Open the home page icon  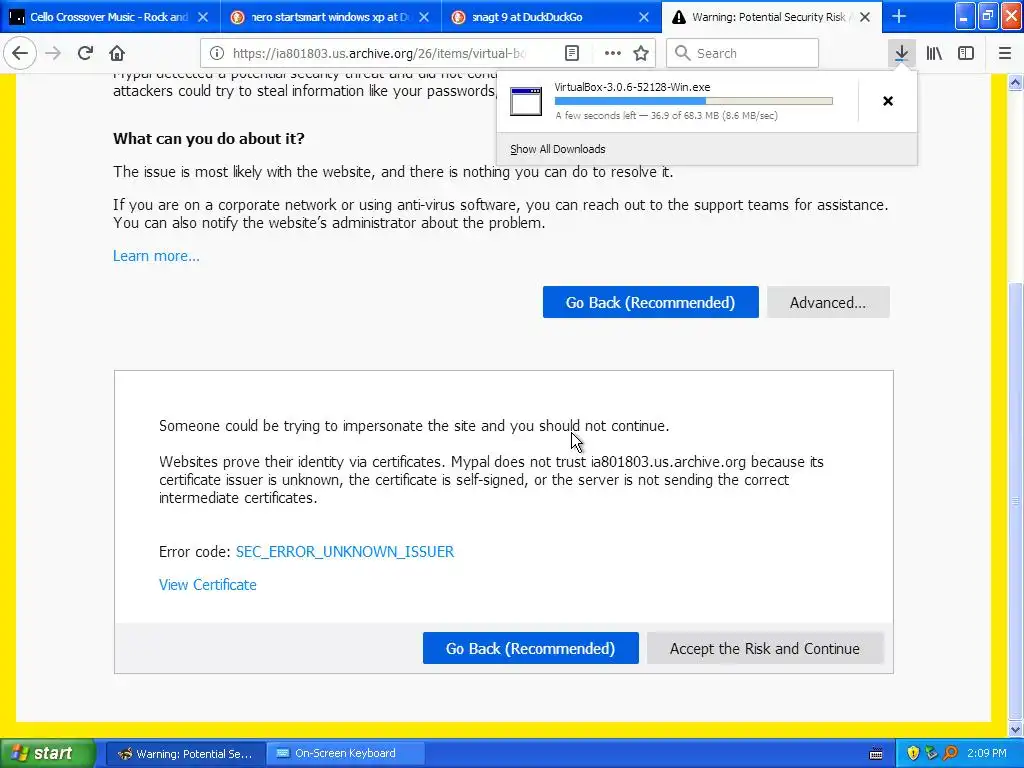[117, 54]
